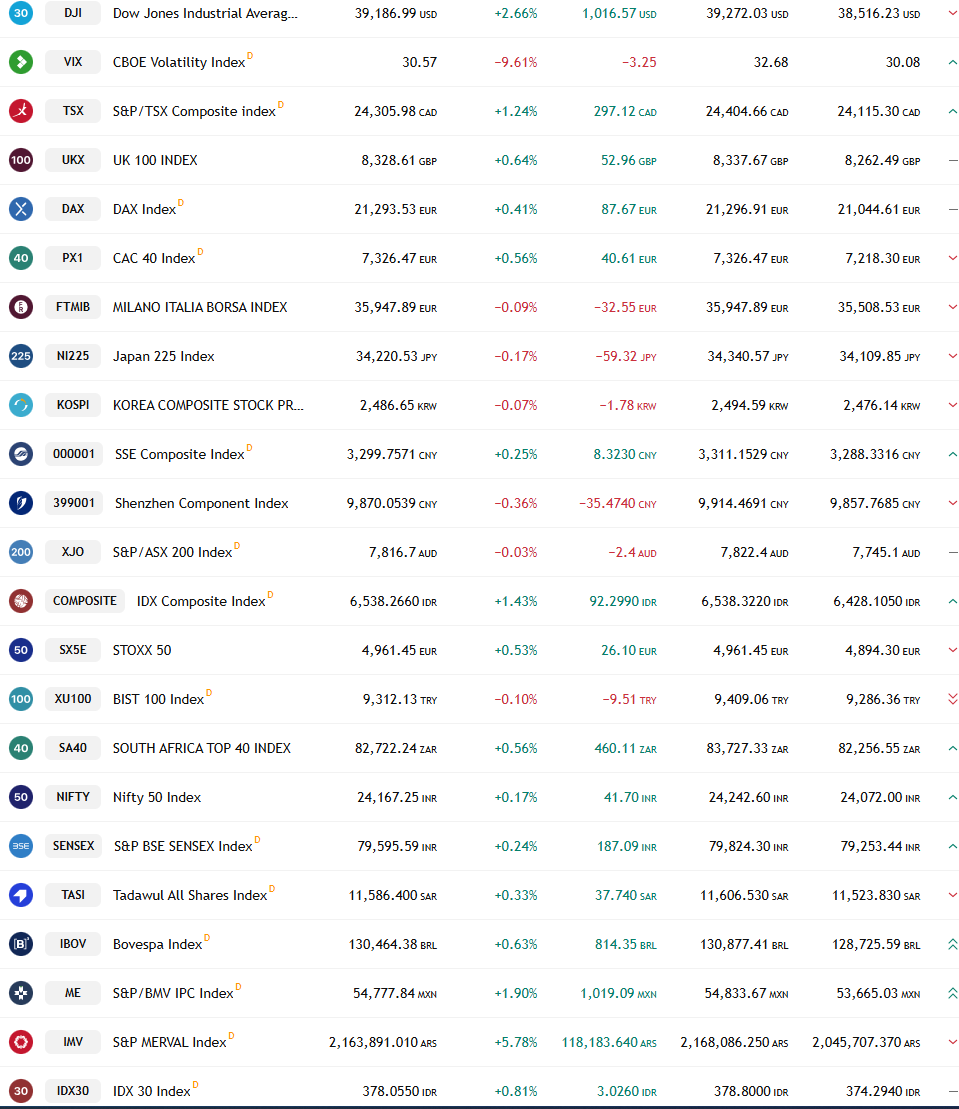
Task: Click the SX5E STOXX 50 logo icon
Action: click(x=21, y=650)
